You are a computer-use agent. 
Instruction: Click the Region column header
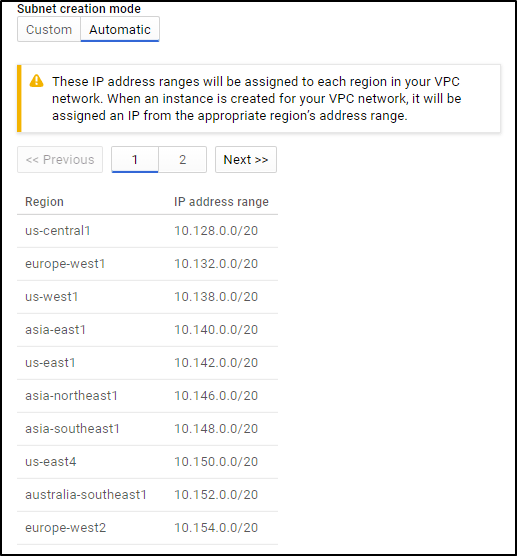44,201
